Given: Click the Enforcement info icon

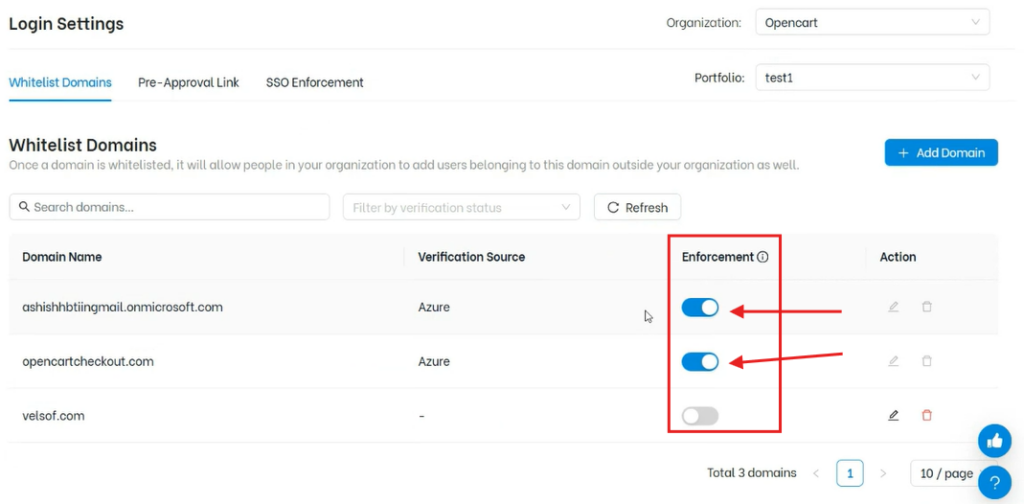Looking at the screenshot, I should (x=763, y=257).
